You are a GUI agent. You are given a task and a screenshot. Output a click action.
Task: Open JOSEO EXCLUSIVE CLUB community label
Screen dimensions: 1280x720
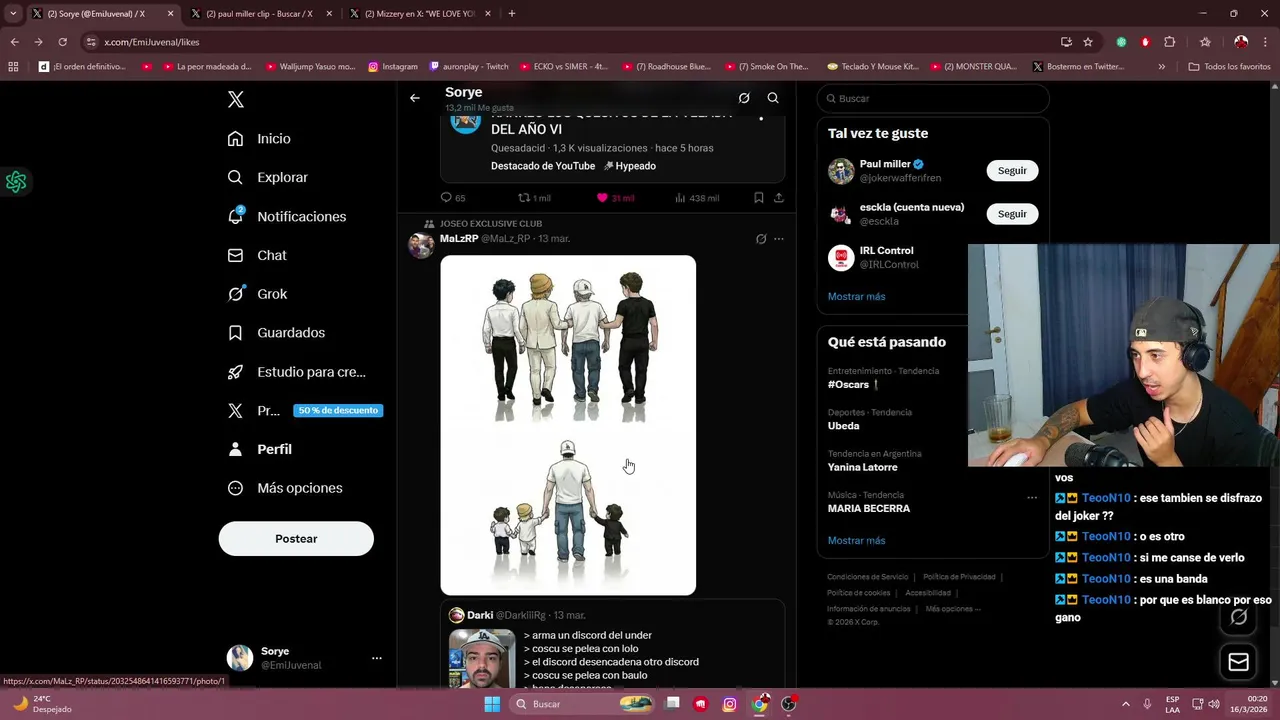coord(491,224)
